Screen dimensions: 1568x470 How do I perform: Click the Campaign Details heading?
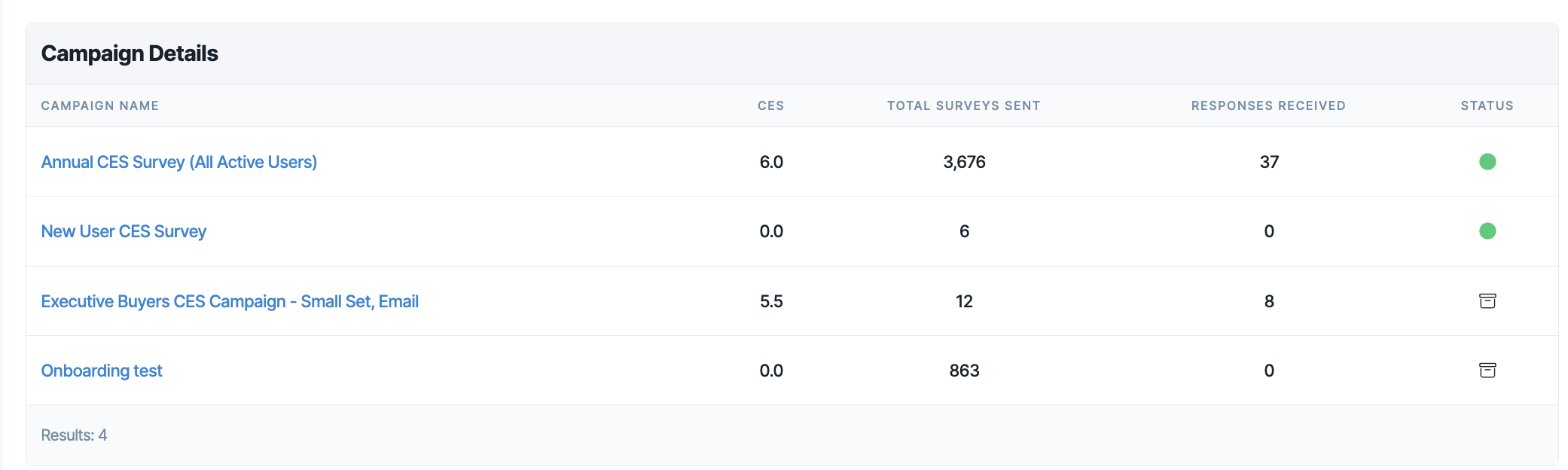130,53
